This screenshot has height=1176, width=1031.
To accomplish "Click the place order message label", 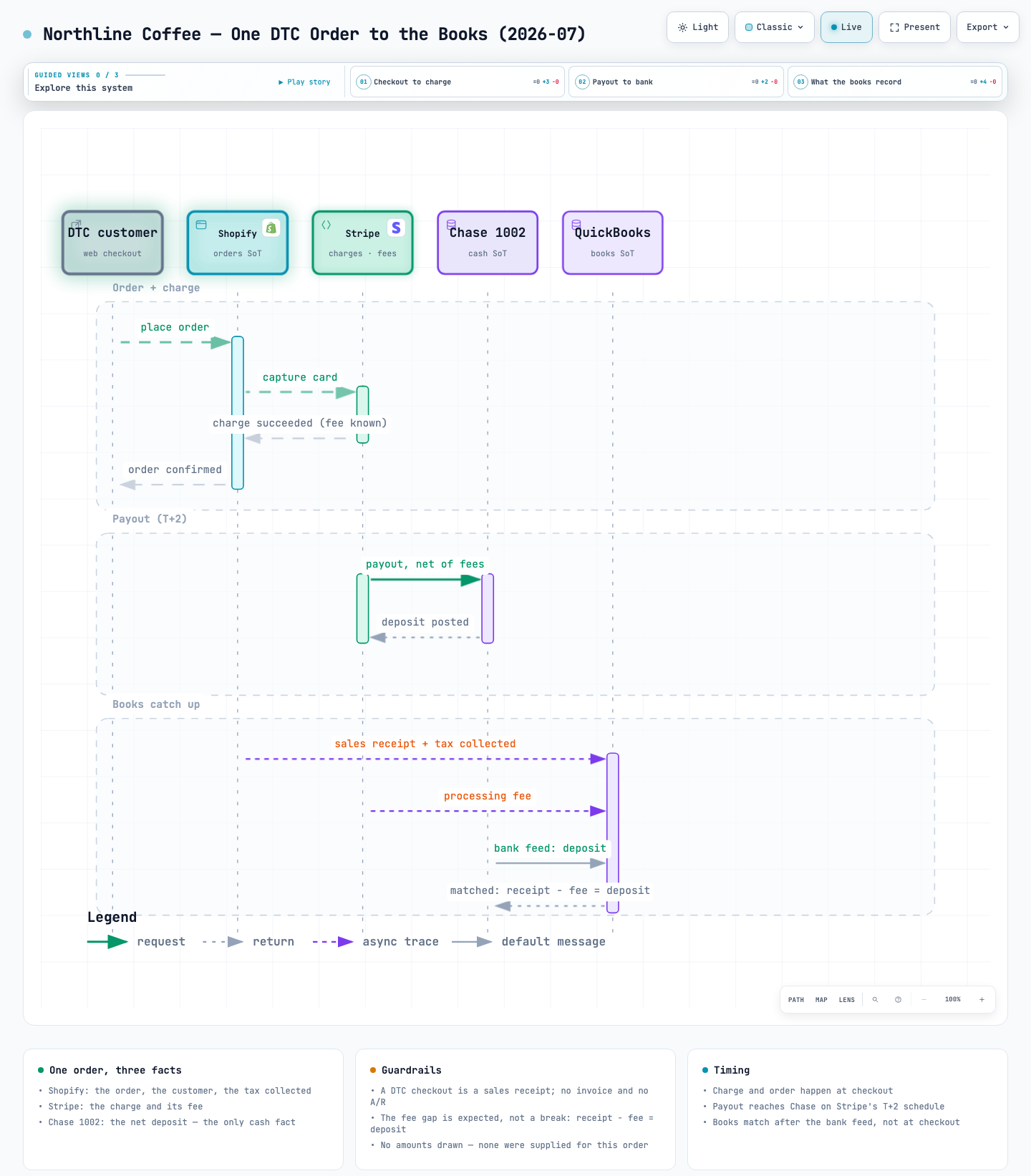I will tap(175, 327).
